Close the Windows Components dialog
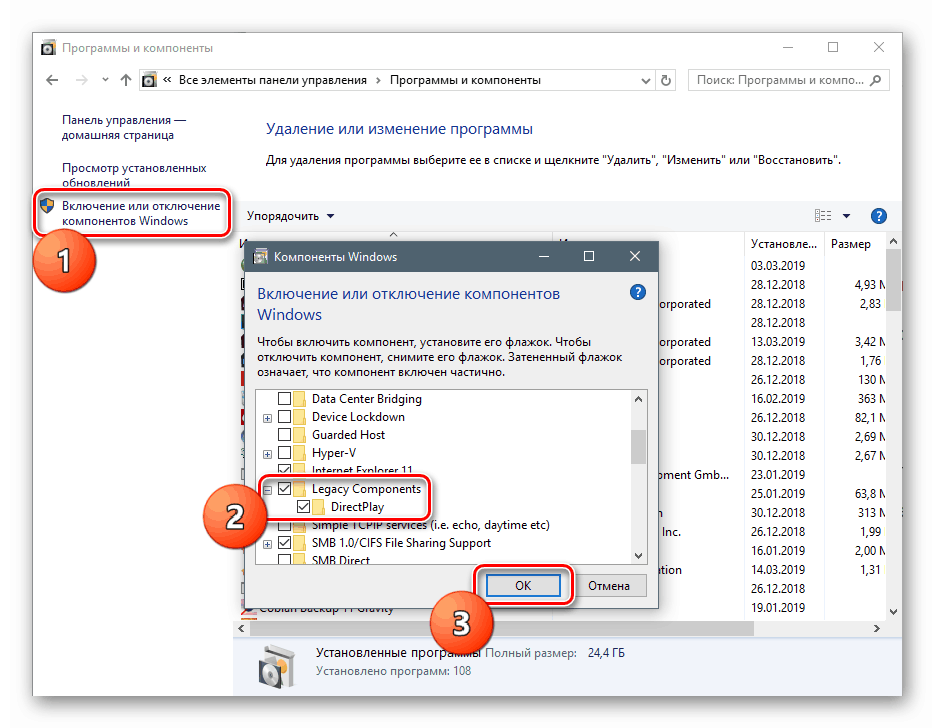This screenshot has height=728, width=935. click(x=634, y=256)
